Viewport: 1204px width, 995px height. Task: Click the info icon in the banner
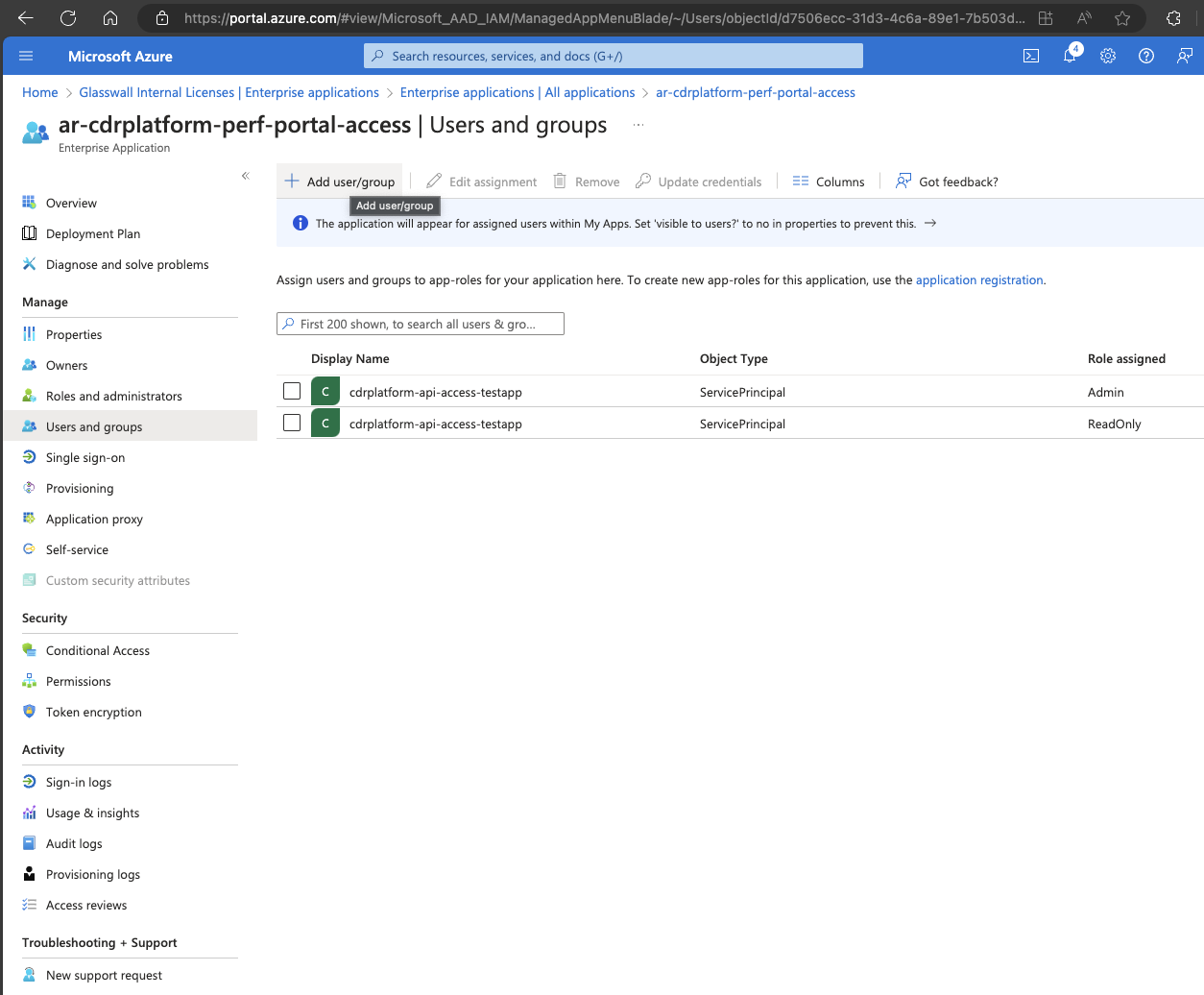coord(300,223)
